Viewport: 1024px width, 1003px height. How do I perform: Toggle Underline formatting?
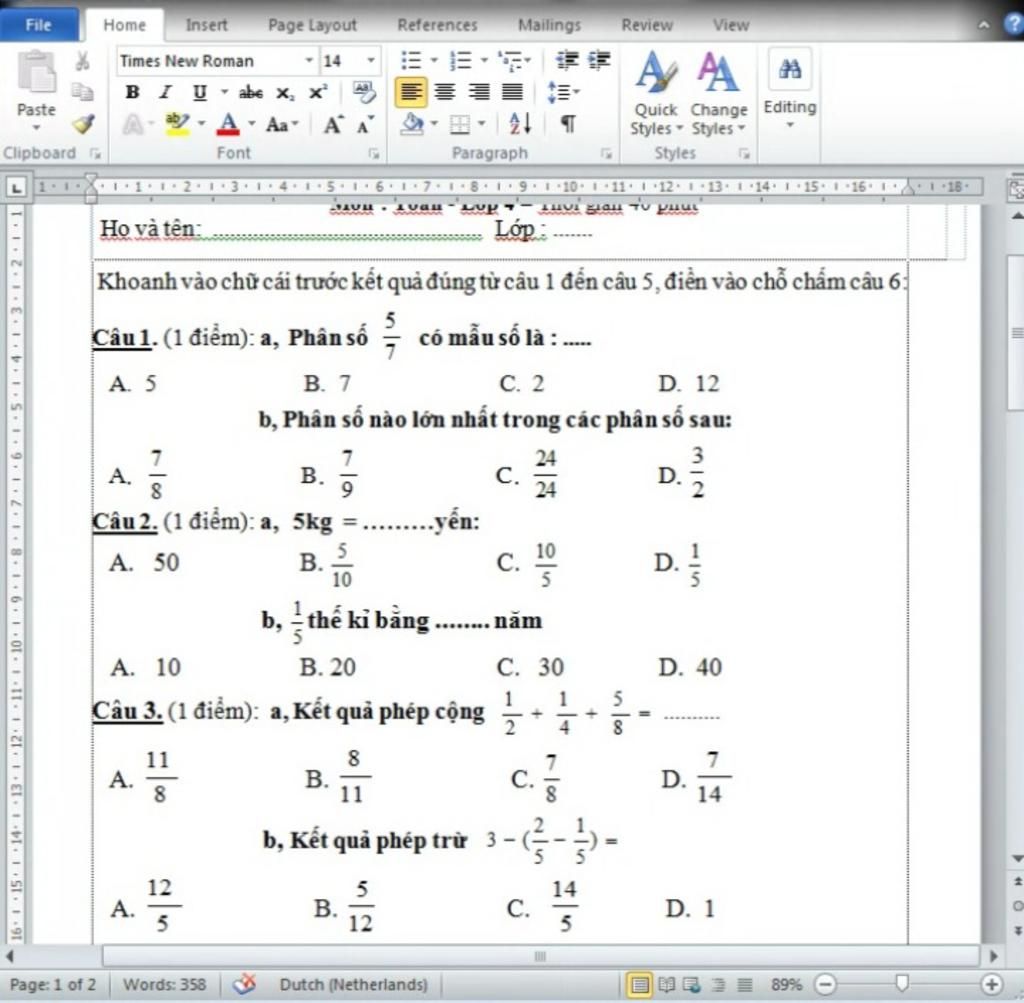coord(200,92)
